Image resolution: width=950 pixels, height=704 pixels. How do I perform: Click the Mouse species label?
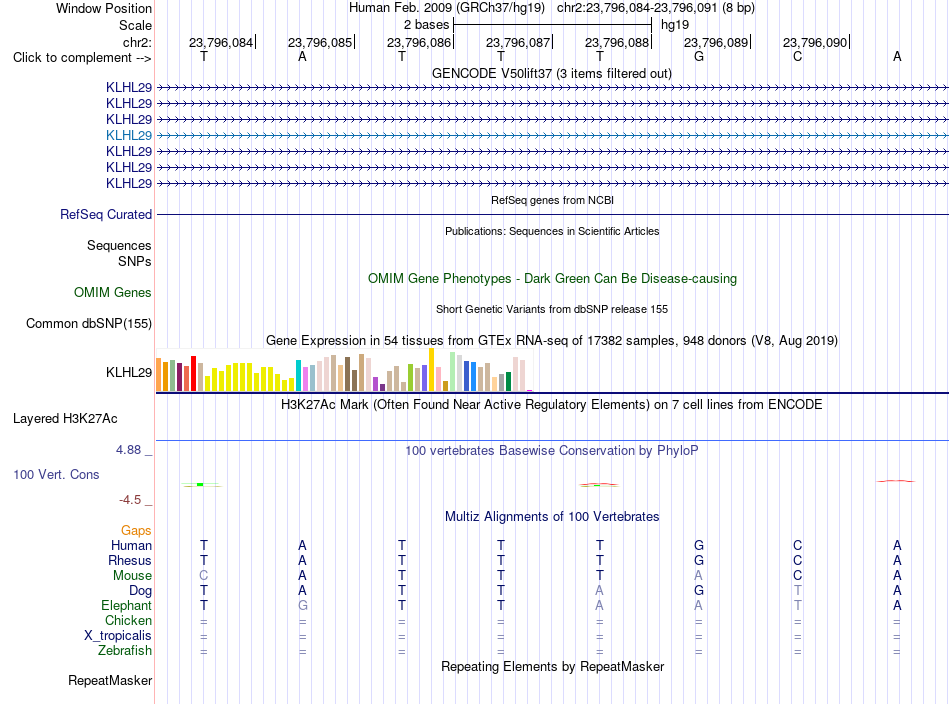[132, 576]
